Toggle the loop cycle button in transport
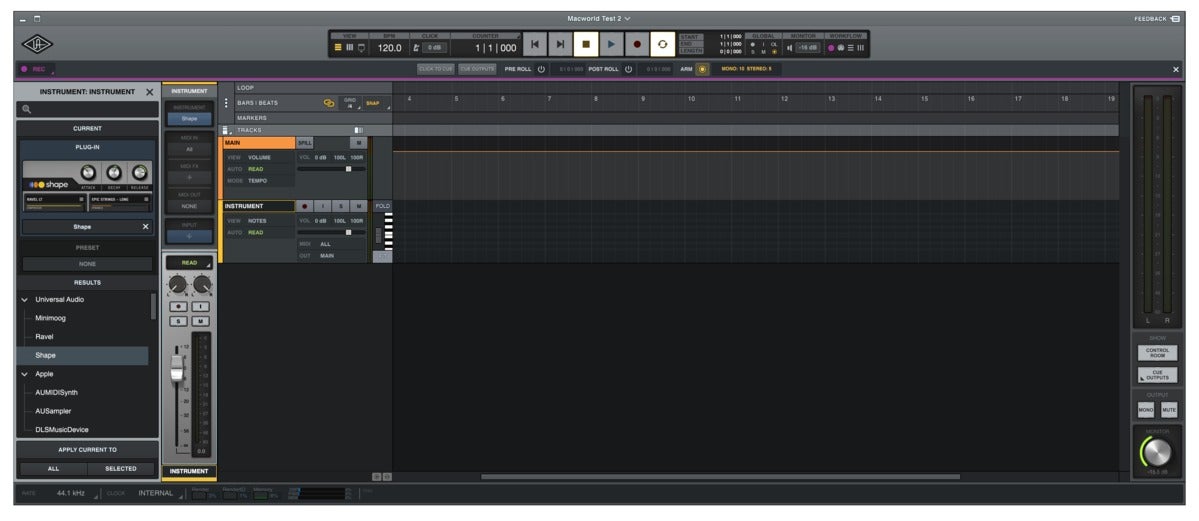 coord(662,44)
